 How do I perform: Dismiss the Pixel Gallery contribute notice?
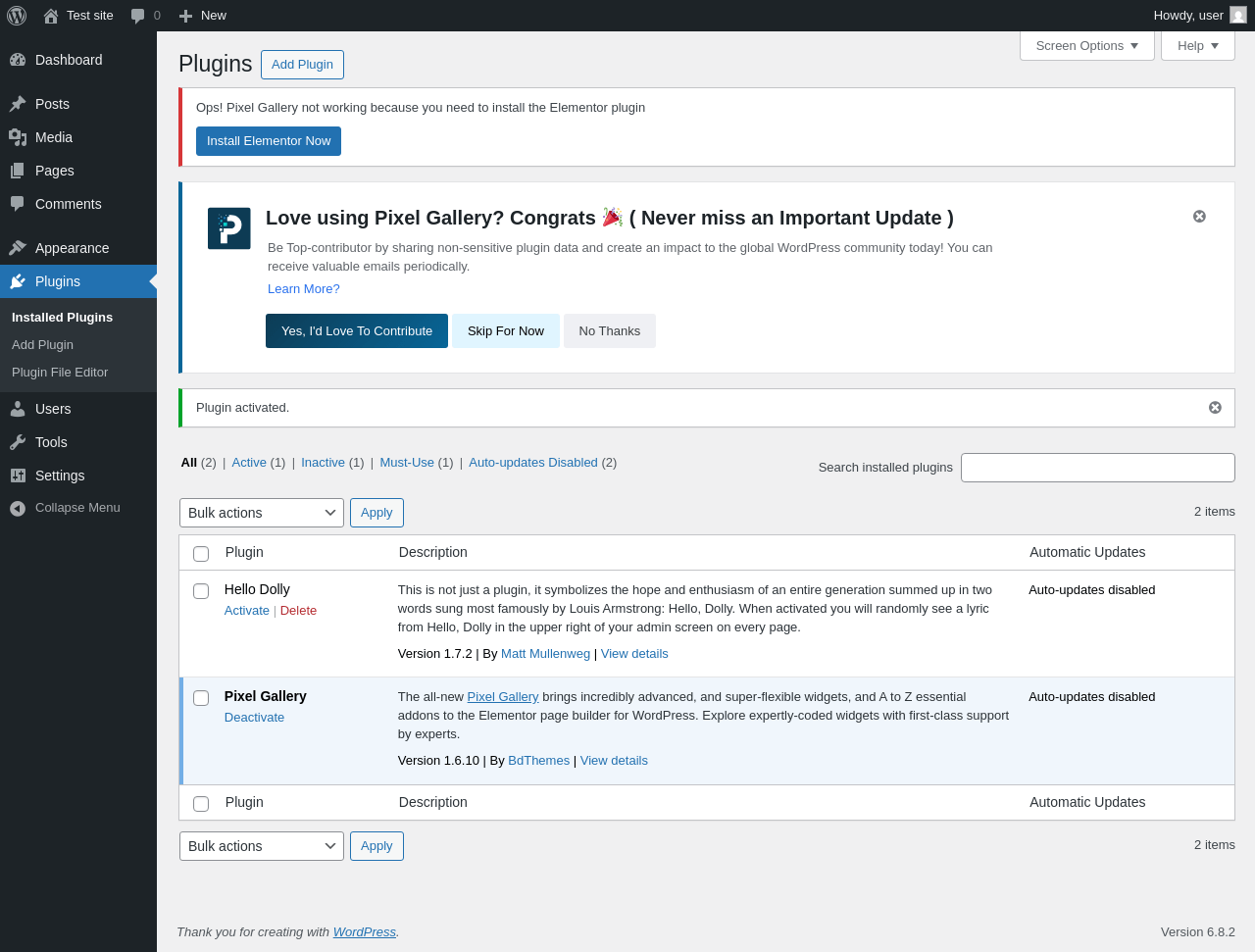(x=1199, y=216)
